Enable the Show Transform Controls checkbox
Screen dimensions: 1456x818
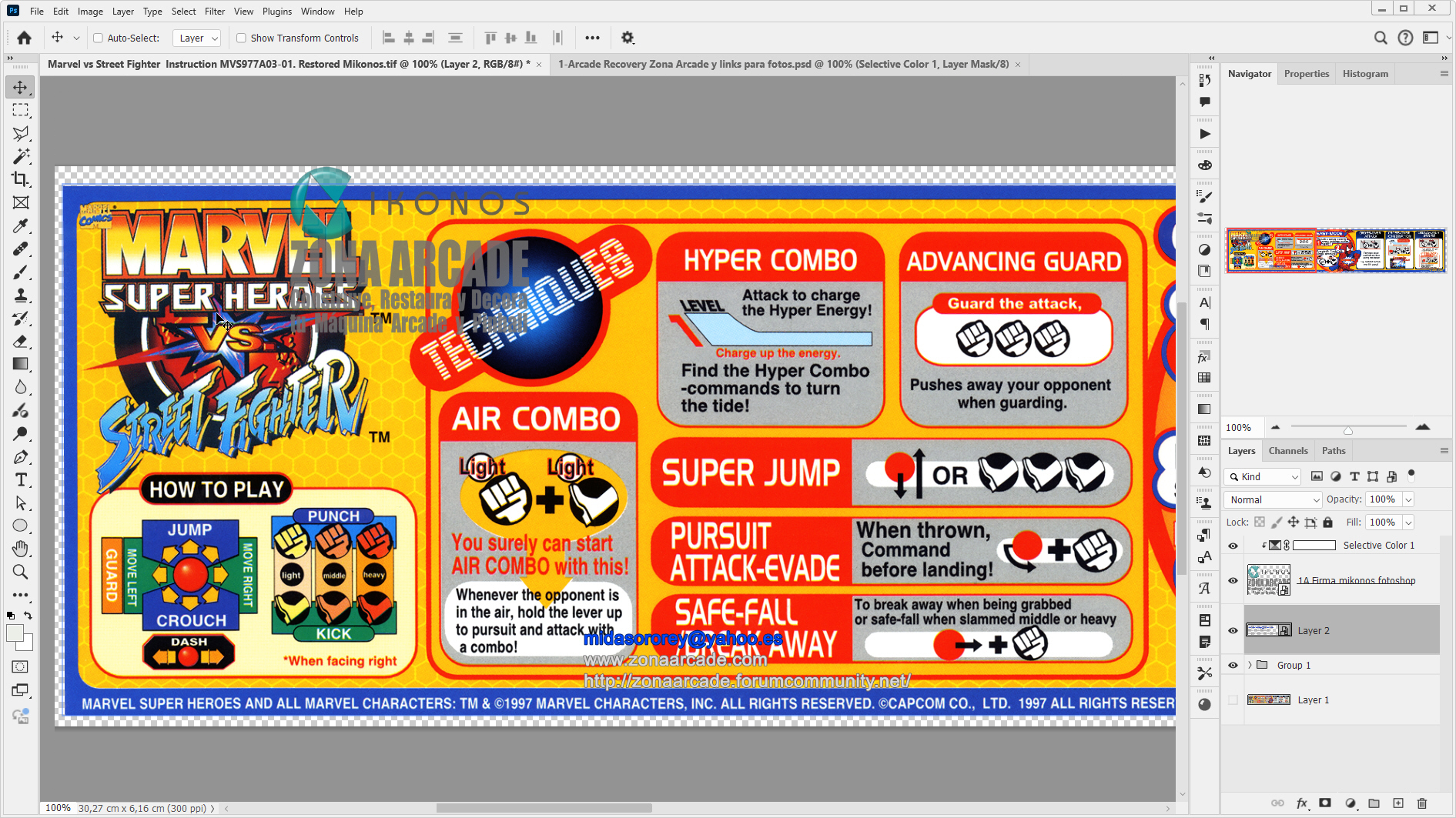point(241,38)
